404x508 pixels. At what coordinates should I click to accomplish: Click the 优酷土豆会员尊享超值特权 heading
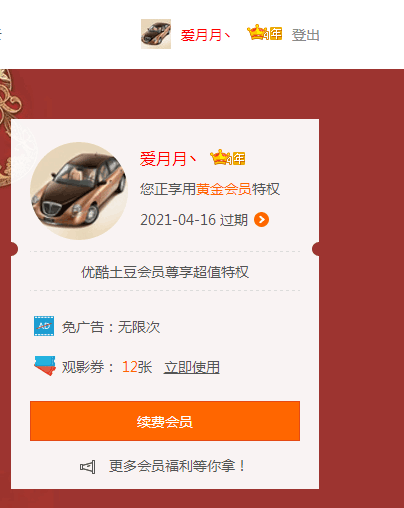165,272
